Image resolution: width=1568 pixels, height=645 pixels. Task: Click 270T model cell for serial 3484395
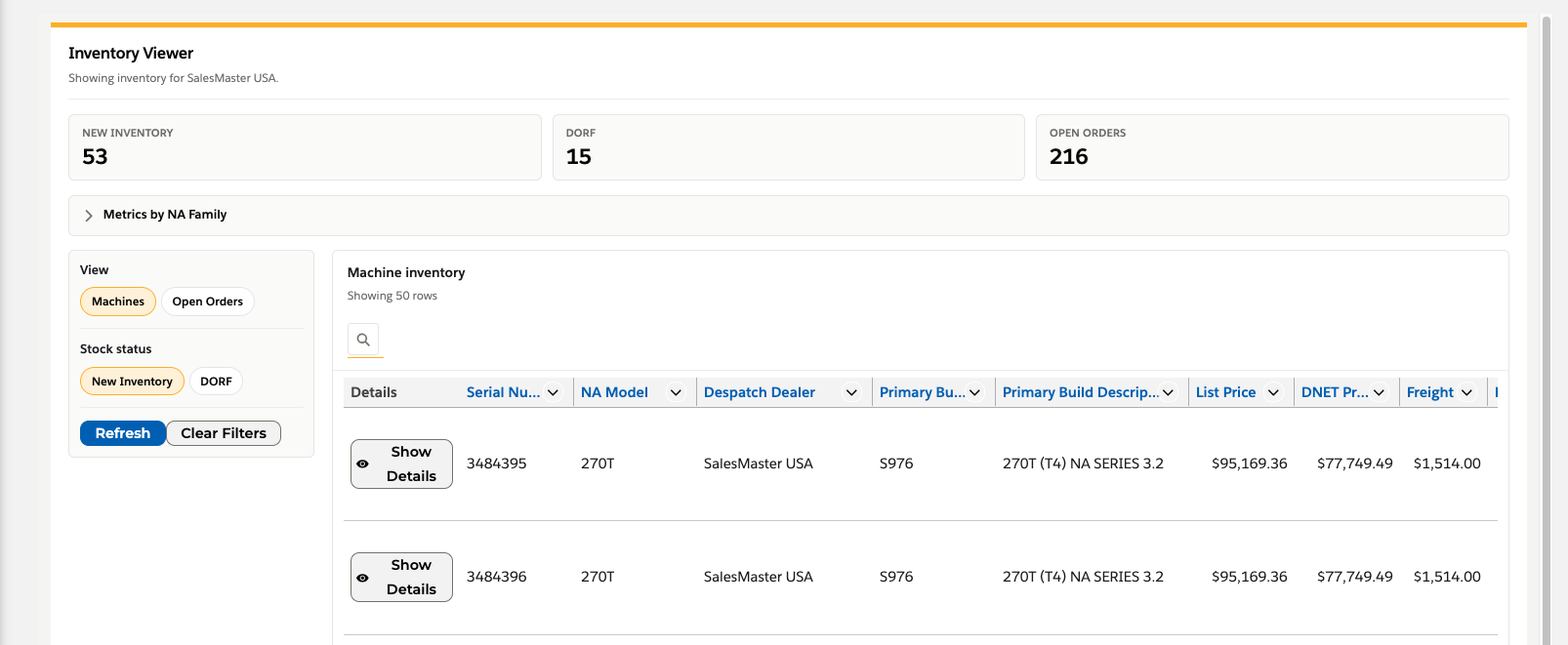coord(598,464)
